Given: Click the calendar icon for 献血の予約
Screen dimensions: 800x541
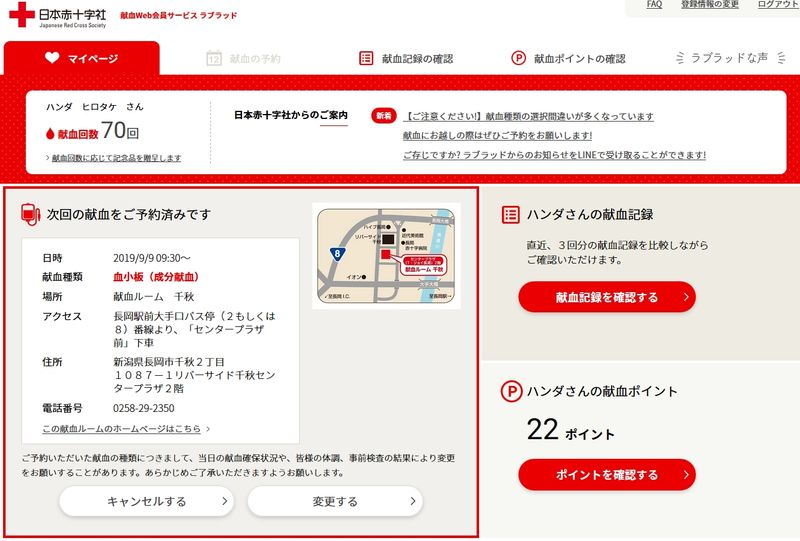Looking at the screenshot, I should tap(214, 58).
